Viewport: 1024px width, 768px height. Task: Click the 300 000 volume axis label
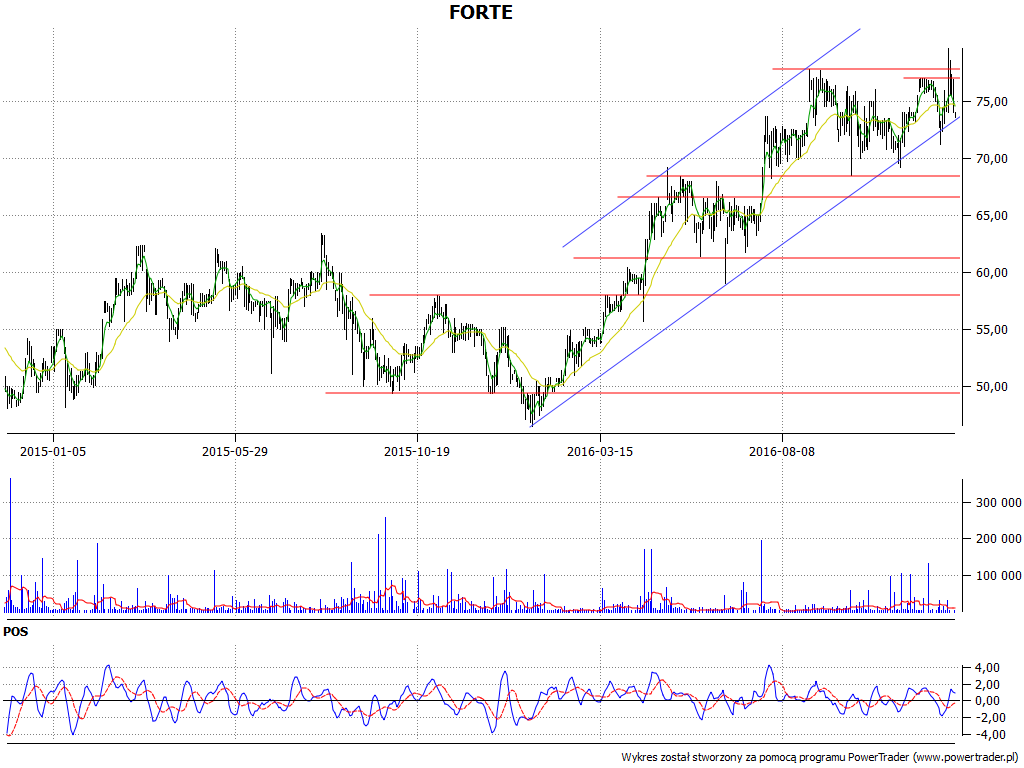pos(998,502)
